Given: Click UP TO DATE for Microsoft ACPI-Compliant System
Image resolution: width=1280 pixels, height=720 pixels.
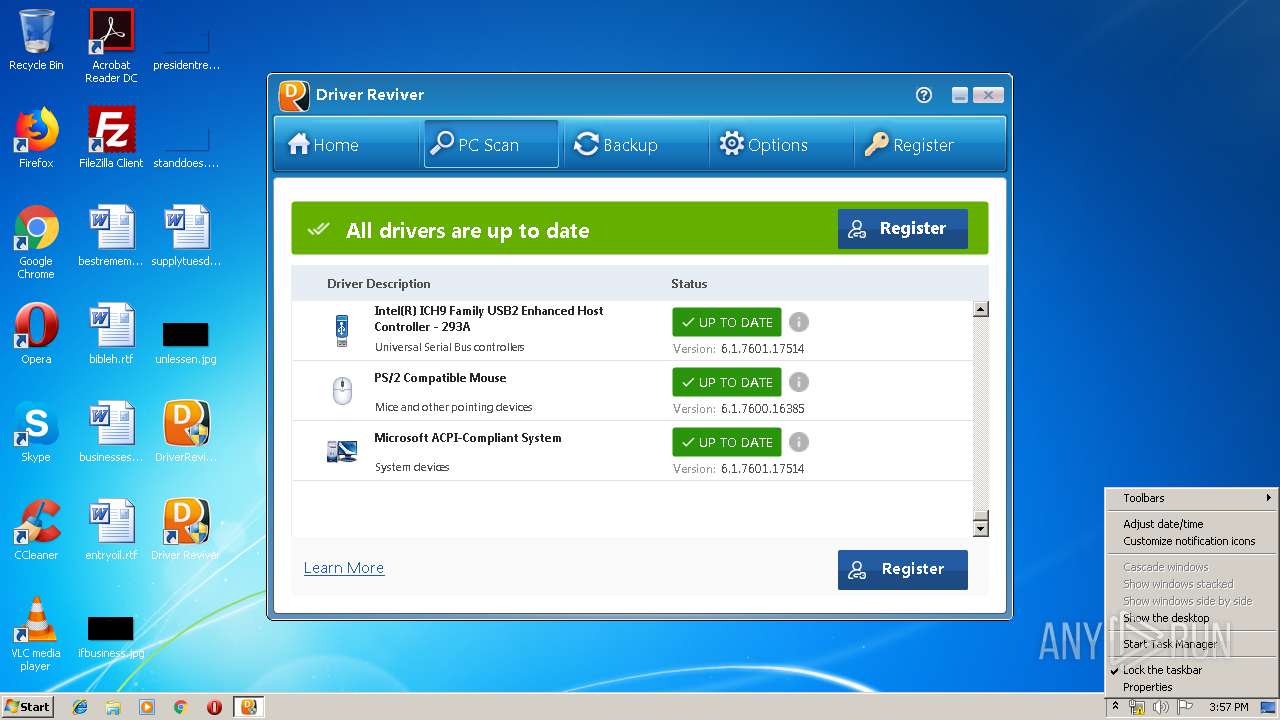Looking at the screenshot, I should point(727,442).
